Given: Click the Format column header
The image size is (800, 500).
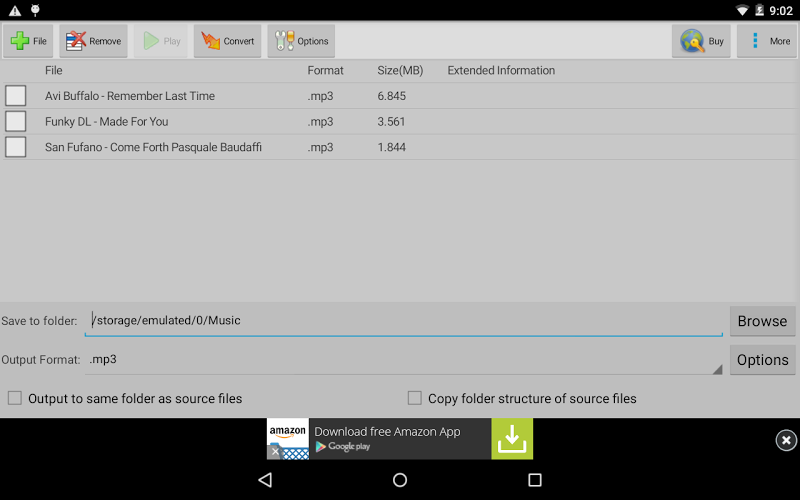Looking at the screenshot, I should click(x=325, y=70).
